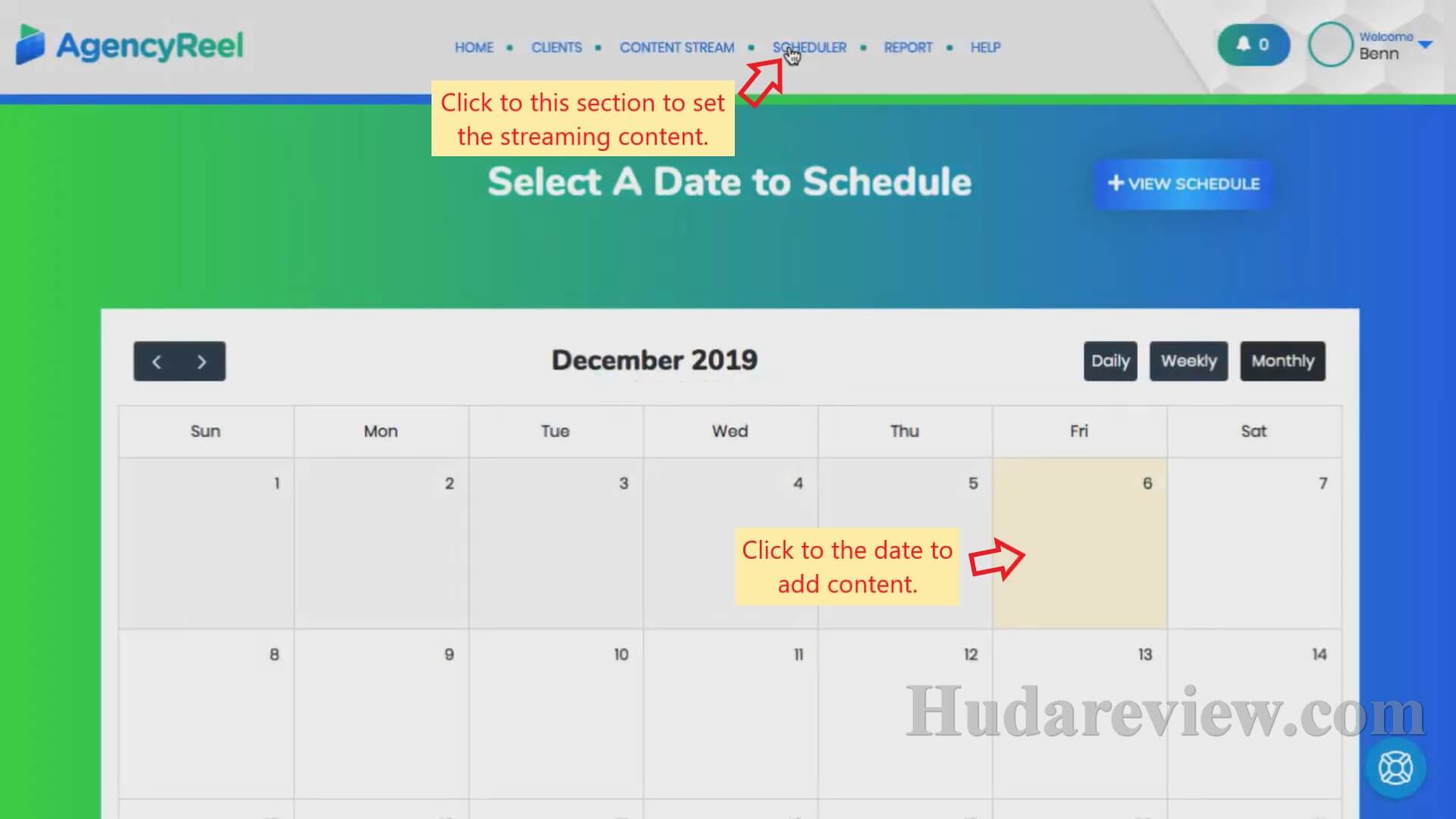Switch to the Daily calendar view
This screenshot has height=819, width=1456.
(1110, 360)
